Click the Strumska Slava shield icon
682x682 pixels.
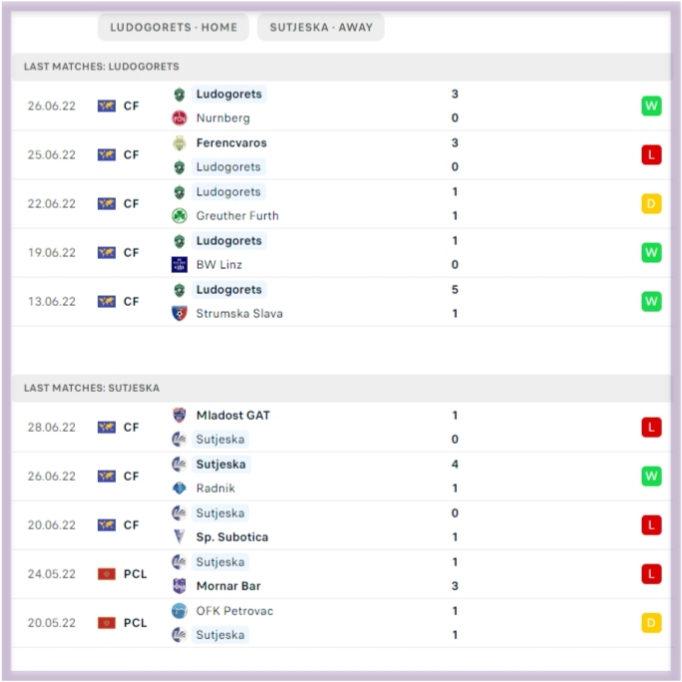coord(179,314)
